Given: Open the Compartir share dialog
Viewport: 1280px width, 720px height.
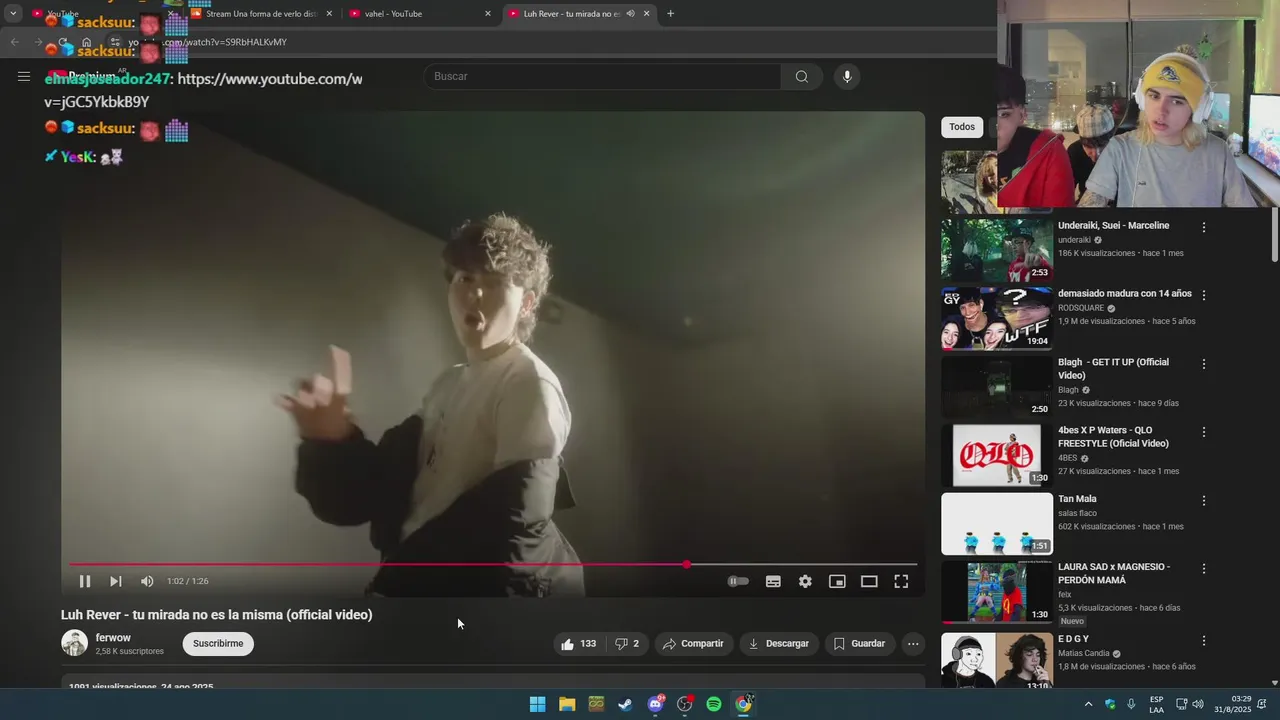Looking at the screenshot, I should (693, 644).
